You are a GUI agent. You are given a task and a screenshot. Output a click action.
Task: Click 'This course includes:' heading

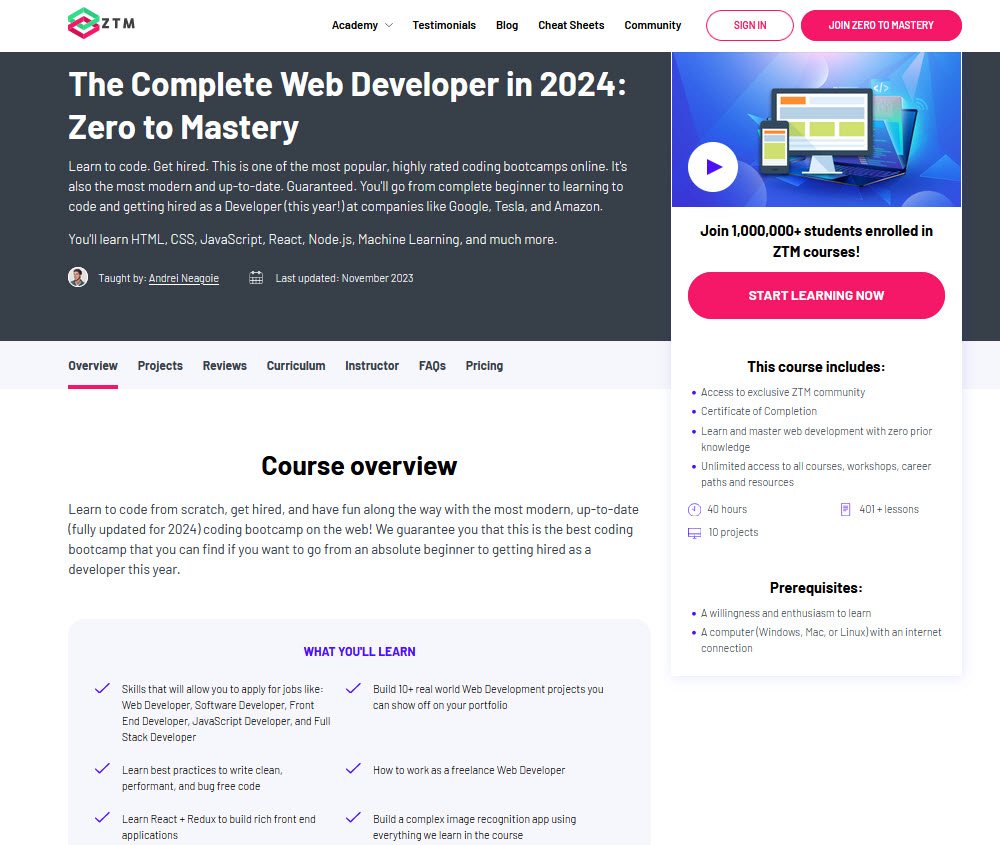click(816, 367)
